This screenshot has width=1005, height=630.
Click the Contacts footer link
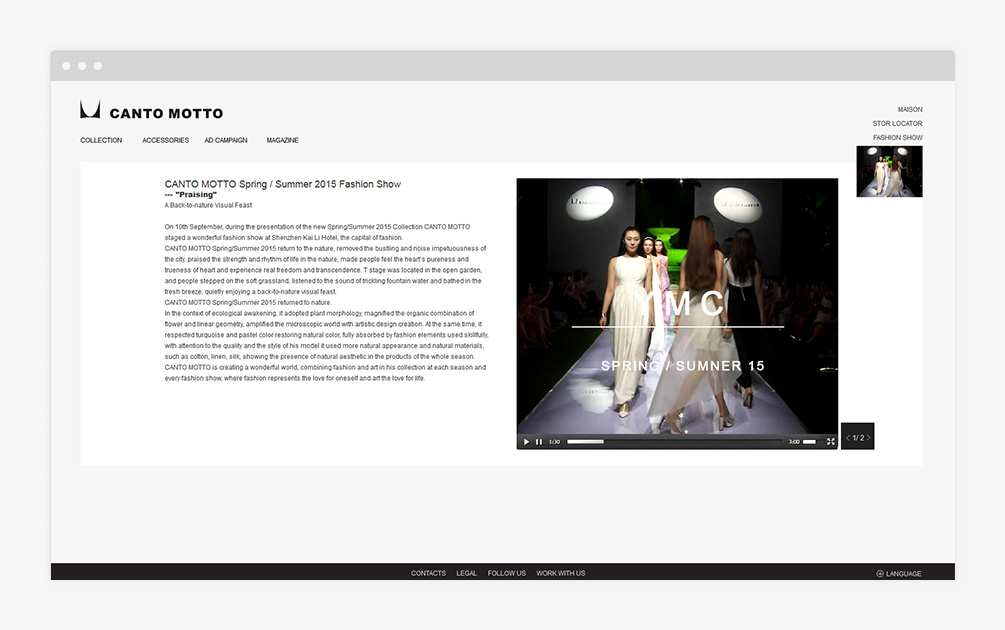click(x=428, y=573)
